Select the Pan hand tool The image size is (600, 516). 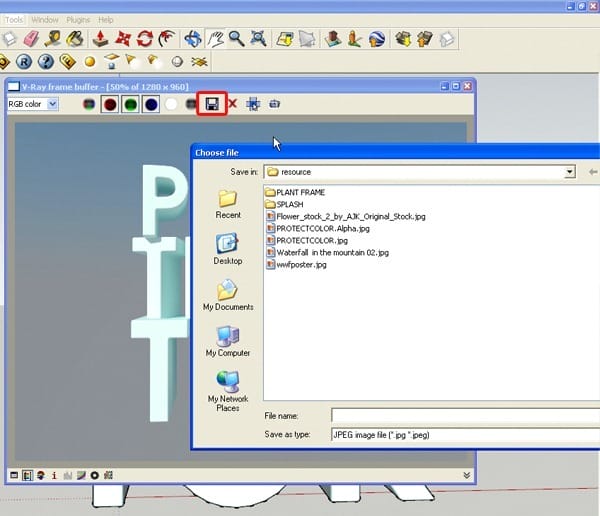click(x=215, y=39)
